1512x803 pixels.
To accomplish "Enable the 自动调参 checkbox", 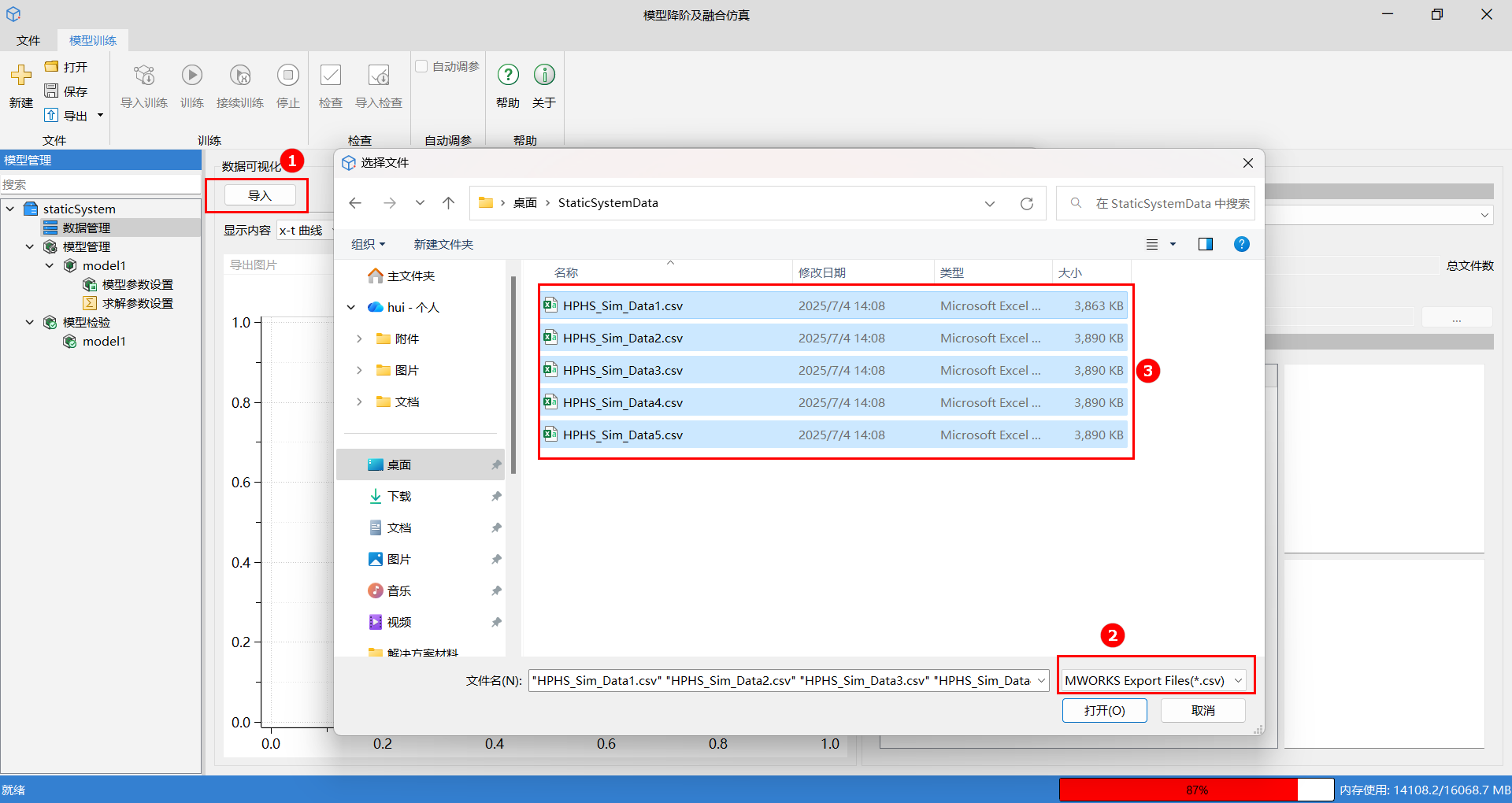I will [x=422, y=67].
